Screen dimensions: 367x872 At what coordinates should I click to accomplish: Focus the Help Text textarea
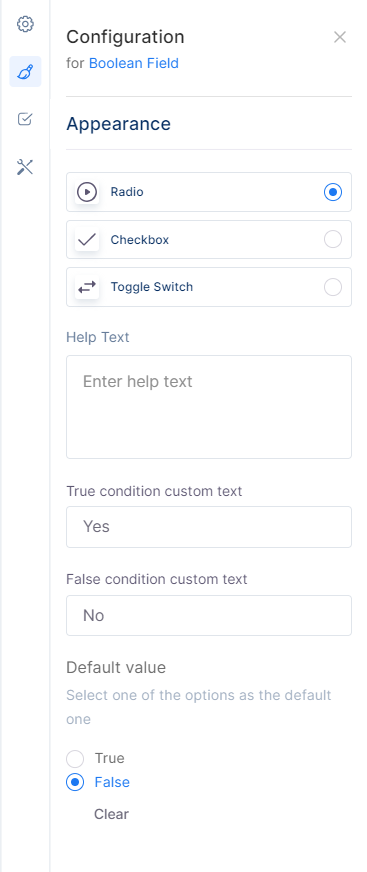point(209,407)
